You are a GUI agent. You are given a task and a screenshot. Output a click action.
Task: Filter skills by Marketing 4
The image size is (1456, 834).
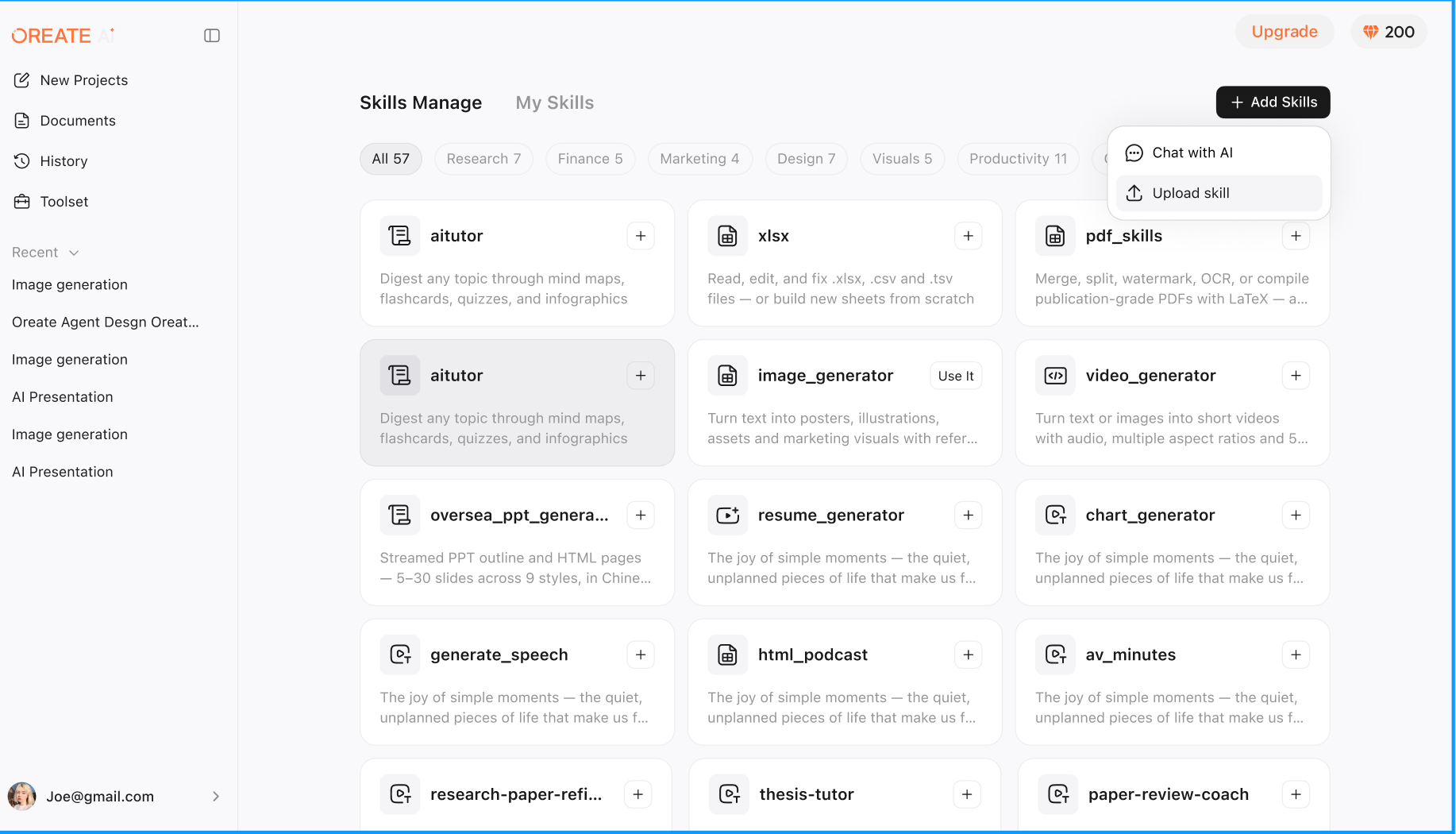[700, 159]
